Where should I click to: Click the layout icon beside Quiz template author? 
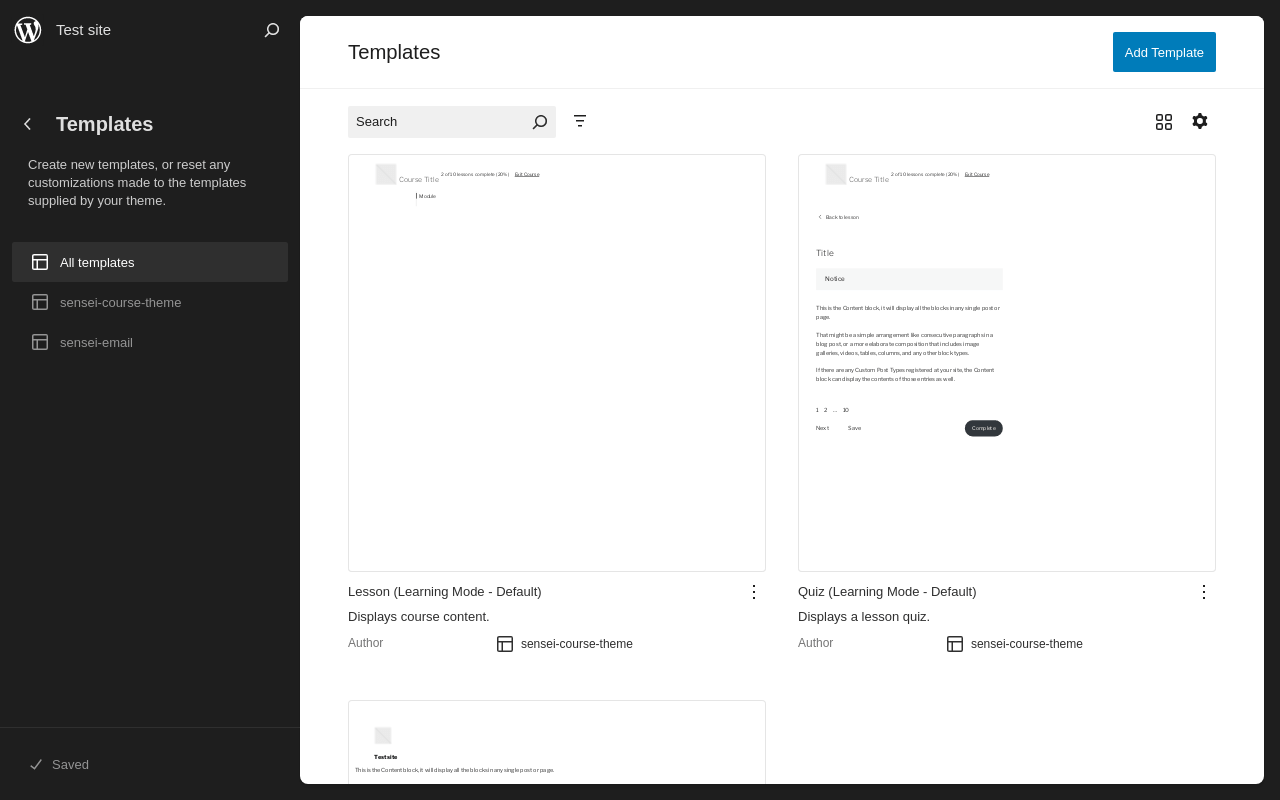pyautogui.click(x=955, y=644)
